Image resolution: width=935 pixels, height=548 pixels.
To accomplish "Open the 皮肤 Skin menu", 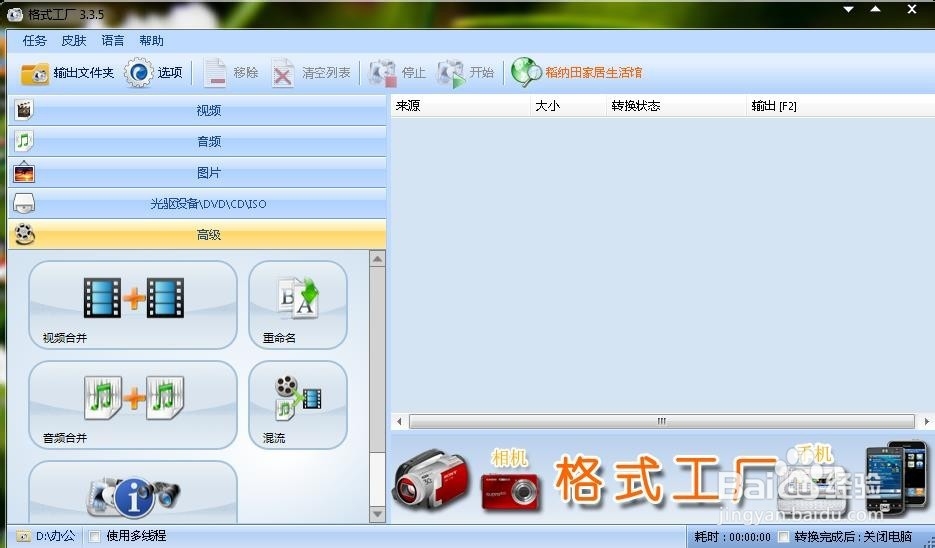I will 73,41.
